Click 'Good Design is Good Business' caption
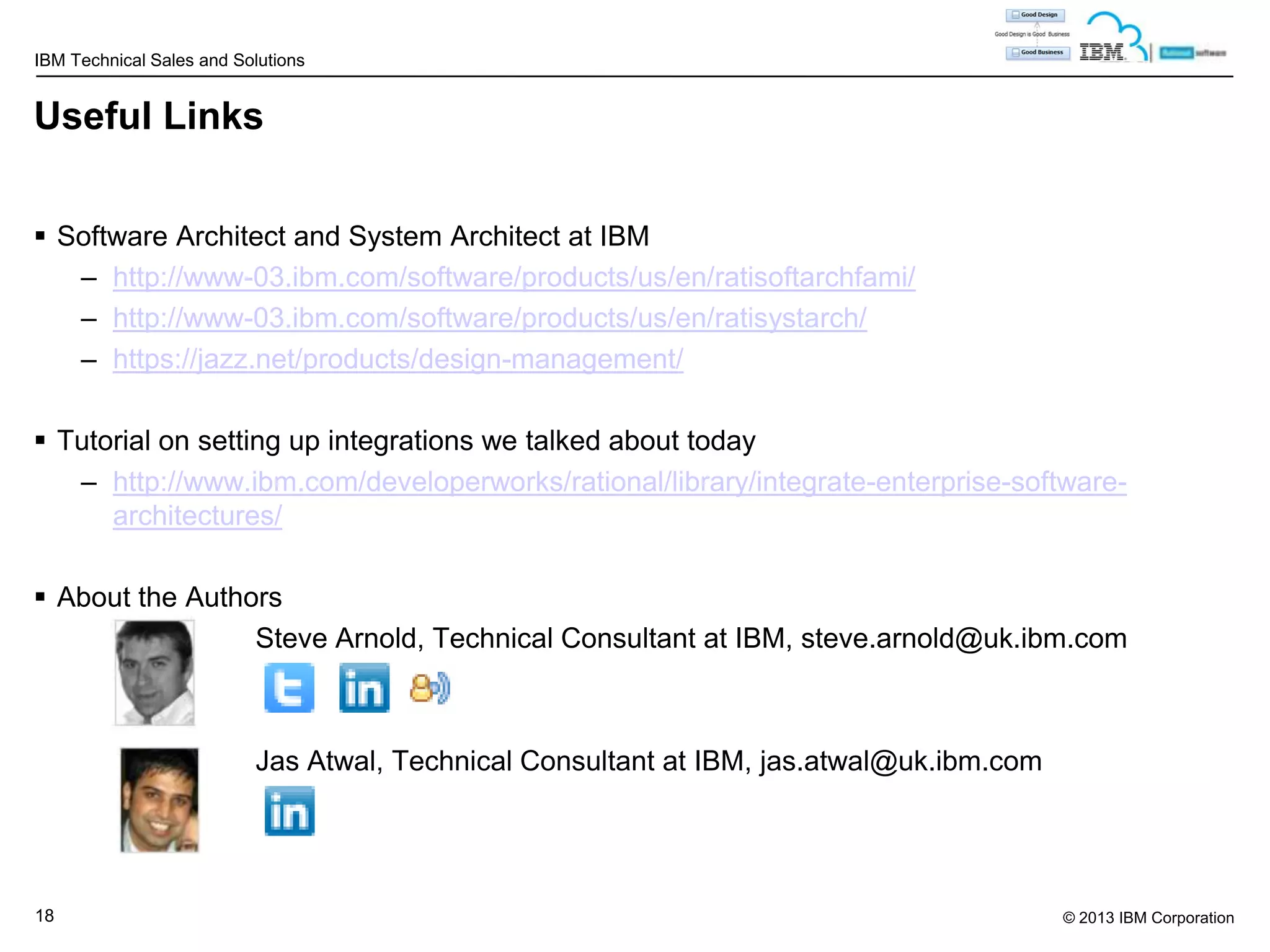Viewport: 1270px width, 952px height. (x=1032, y=34)
